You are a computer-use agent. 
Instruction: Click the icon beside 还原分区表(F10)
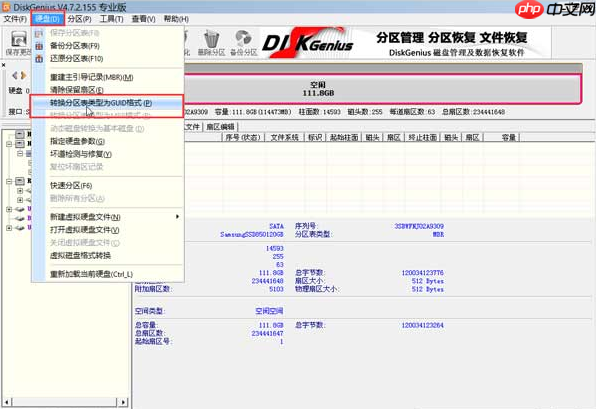(x=39, y=59)
